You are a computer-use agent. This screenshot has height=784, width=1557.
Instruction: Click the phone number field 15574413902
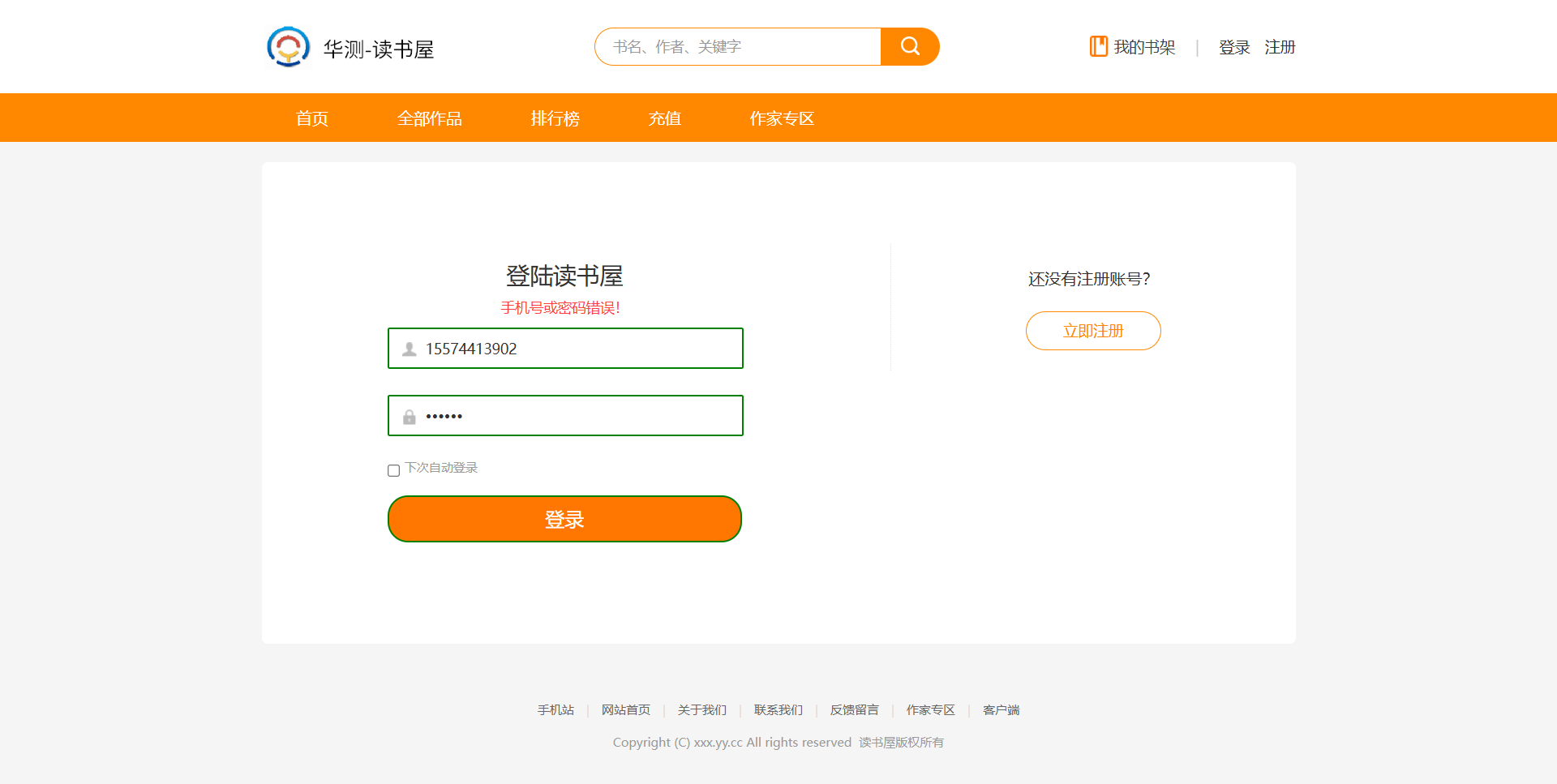coord(565,349)
